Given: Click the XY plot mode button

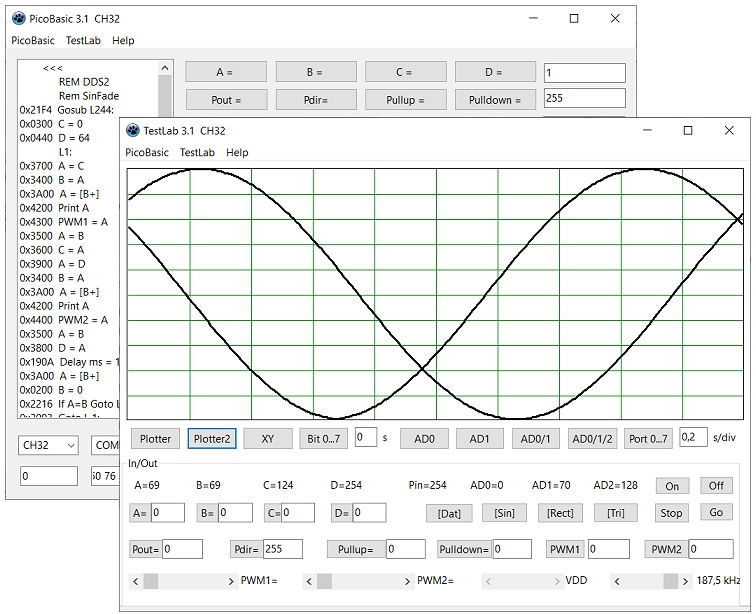Looking at the screenshot, I should [268, 439].
